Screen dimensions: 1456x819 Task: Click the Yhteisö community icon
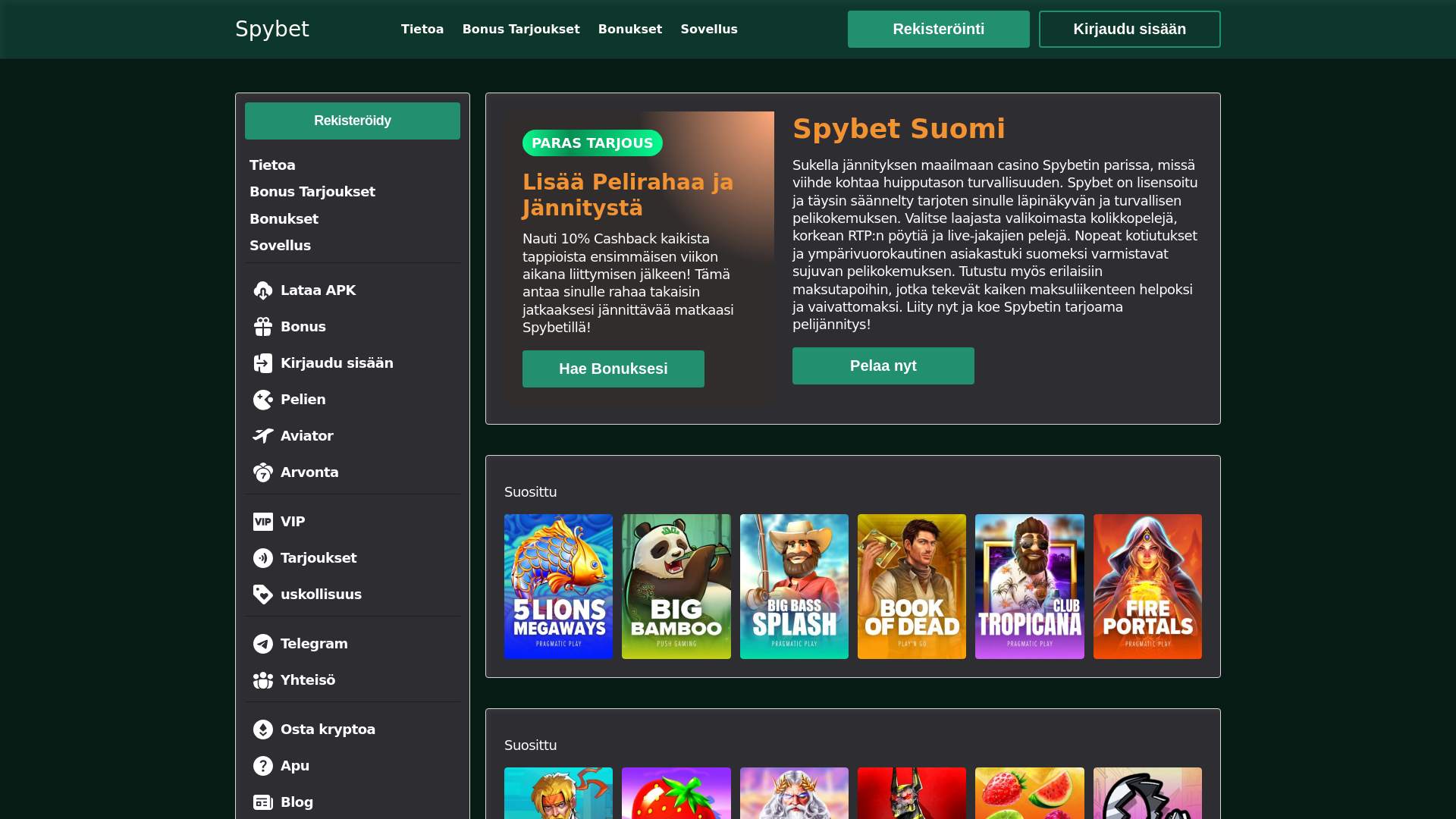(263, 680)
